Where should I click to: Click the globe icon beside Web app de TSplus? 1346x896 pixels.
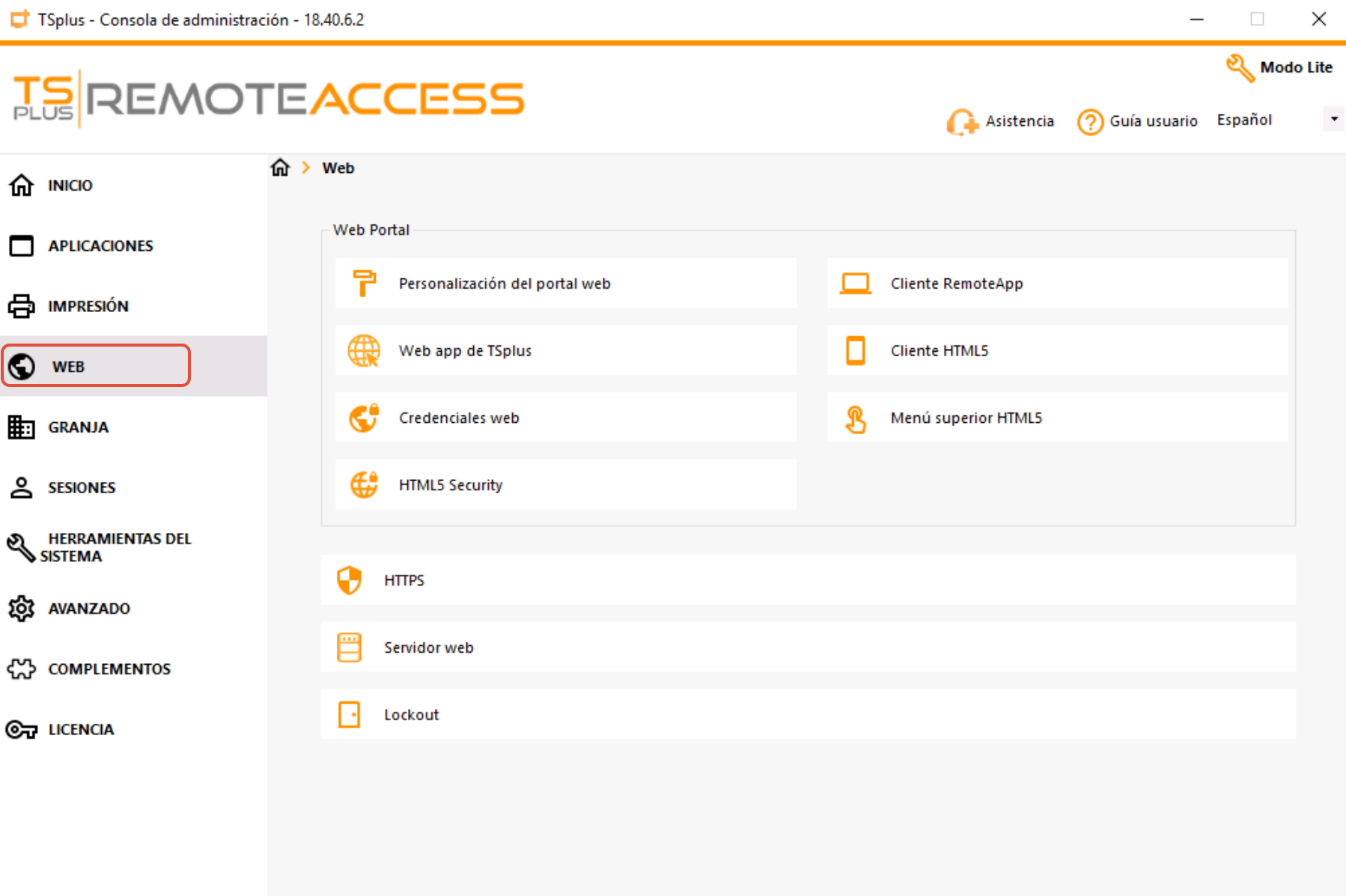365,350
